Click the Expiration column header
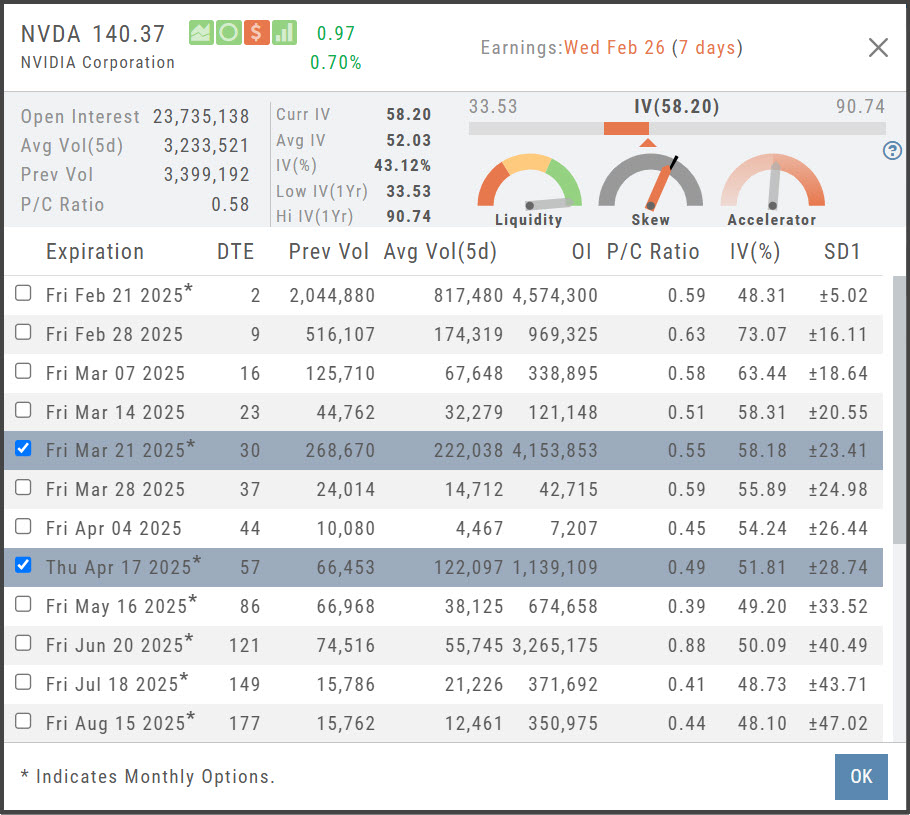 click(95, 252)
